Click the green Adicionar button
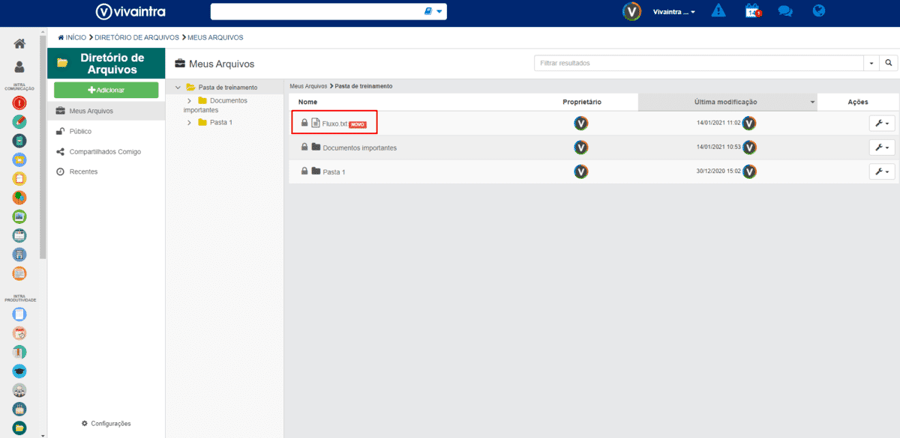 point(106,90)
